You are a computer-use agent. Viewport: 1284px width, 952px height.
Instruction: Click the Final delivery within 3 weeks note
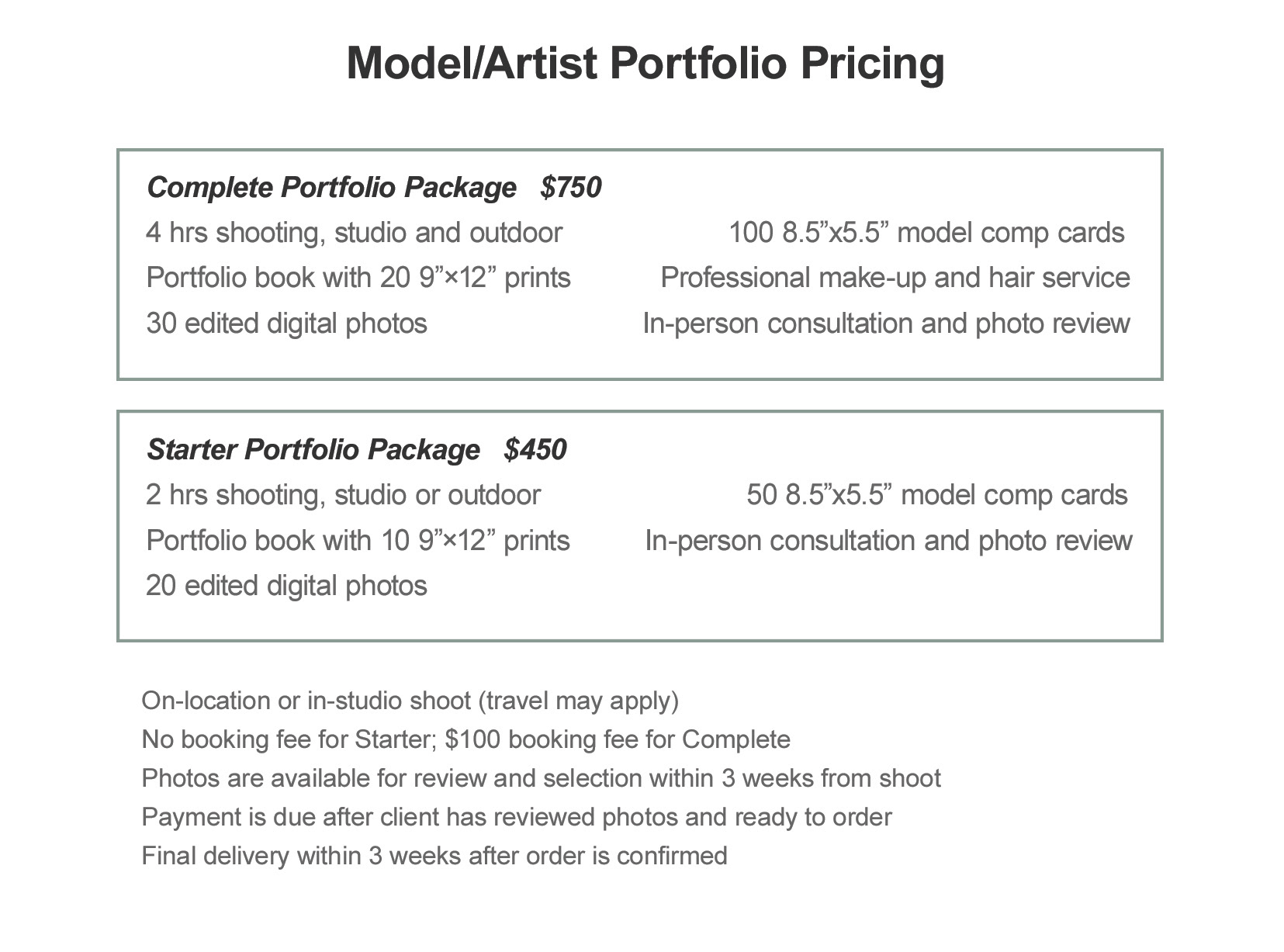[434, 856]
